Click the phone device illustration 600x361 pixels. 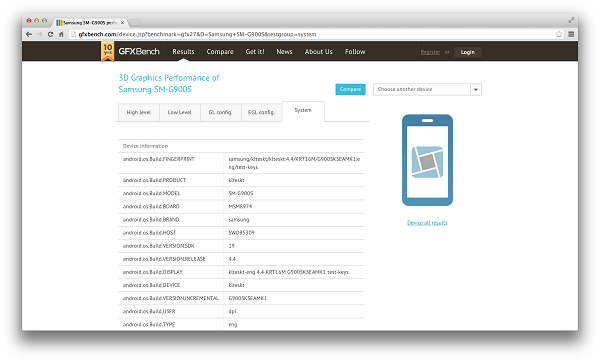click(427, 160)
